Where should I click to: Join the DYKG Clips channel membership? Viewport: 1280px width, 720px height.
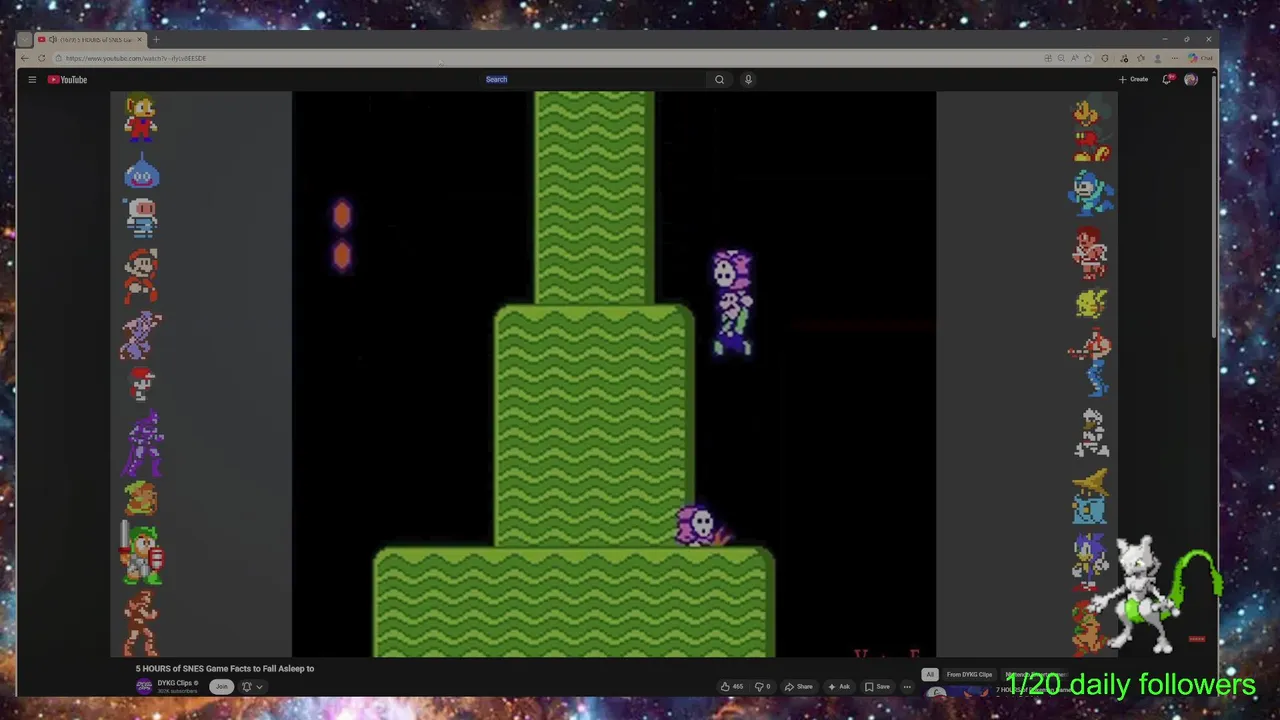point(222,686)
